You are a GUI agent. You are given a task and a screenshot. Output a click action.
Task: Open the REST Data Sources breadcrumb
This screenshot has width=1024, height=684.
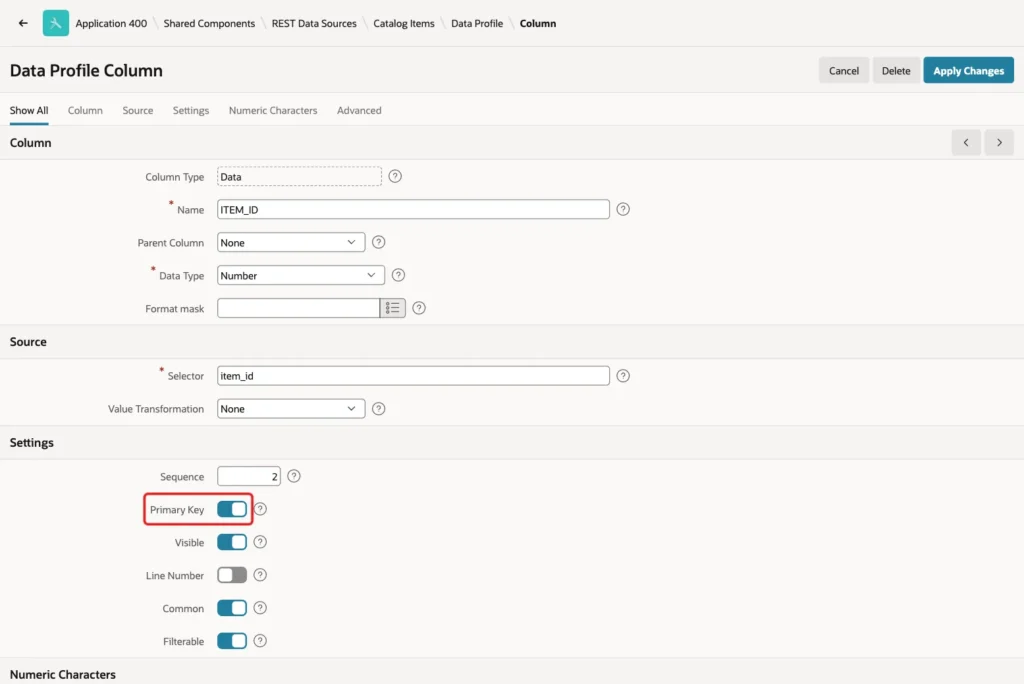click(x=314, y=23)
